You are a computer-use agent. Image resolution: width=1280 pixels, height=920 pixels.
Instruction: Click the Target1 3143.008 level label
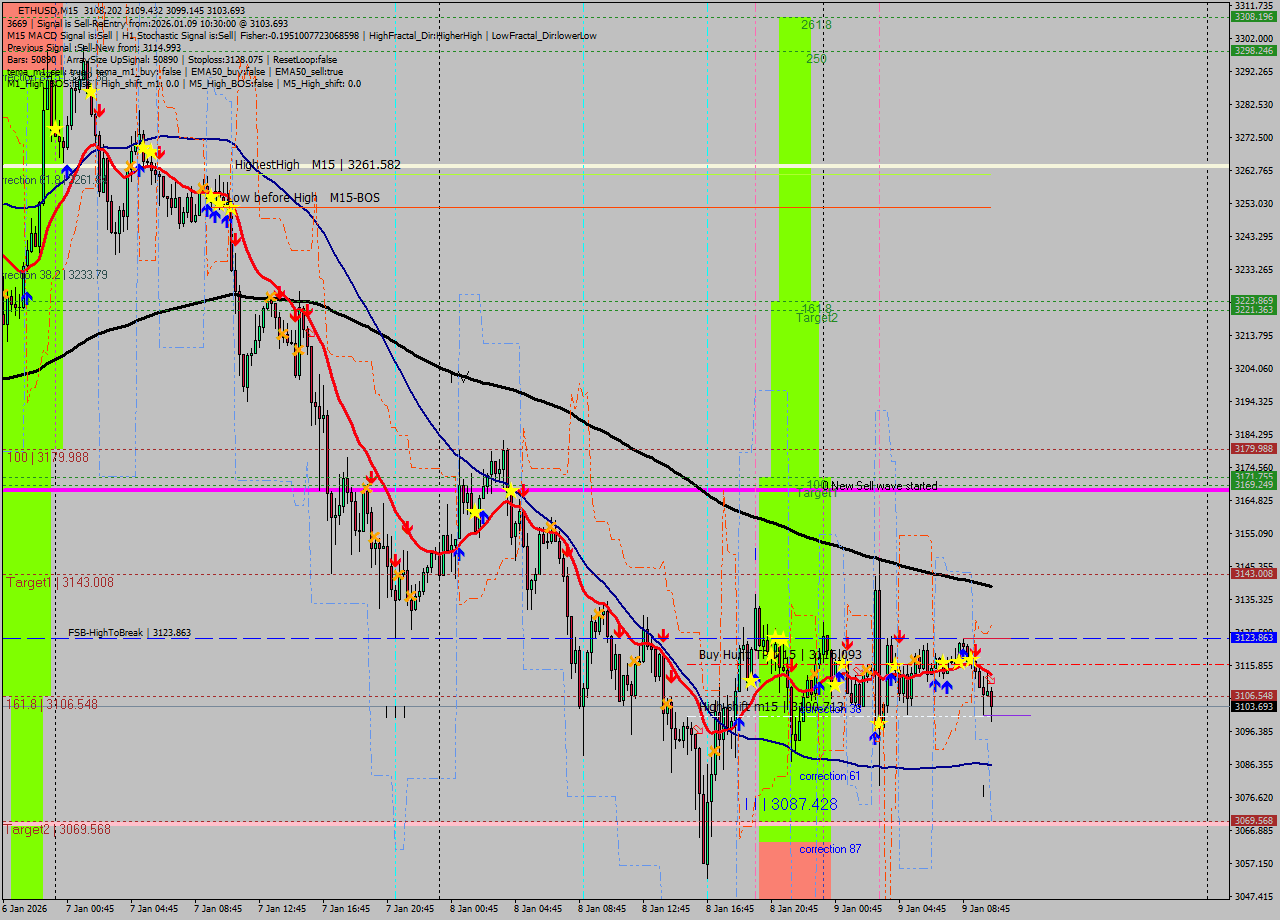coord(60,582)
